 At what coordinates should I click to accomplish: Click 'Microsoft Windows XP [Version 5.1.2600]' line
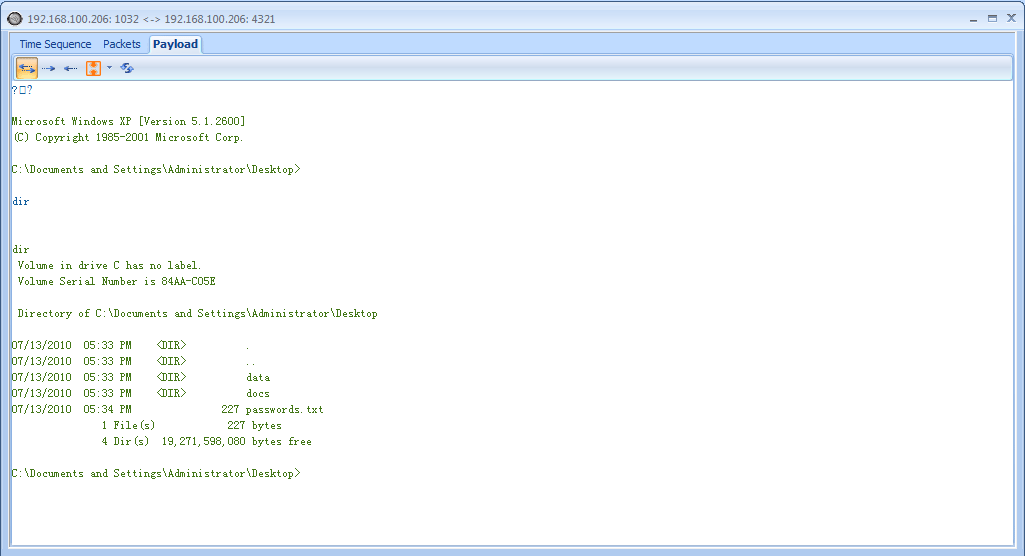pos(128,122)
